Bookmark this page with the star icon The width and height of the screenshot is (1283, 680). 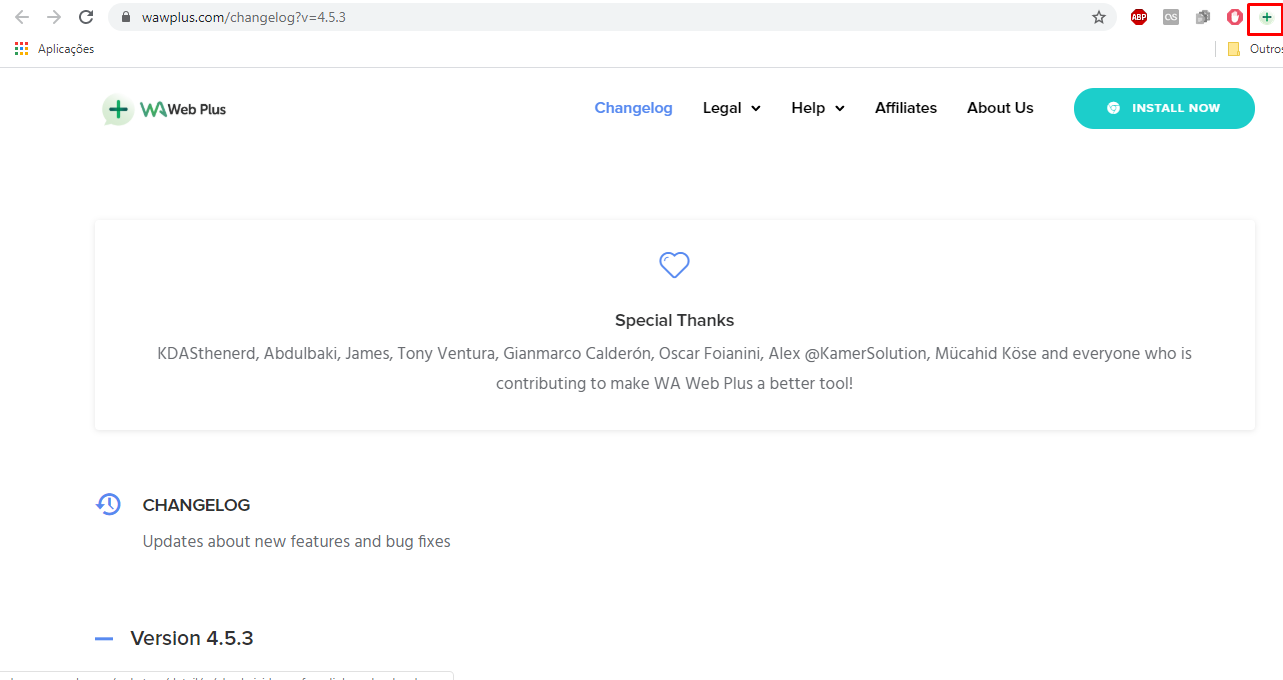coord(1099,17)
